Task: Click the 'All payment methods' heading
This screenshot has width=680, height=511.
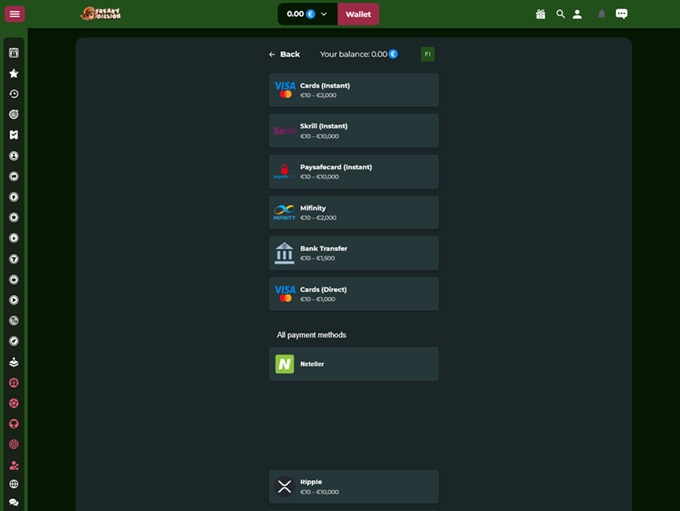Action: tap(311, 335)
